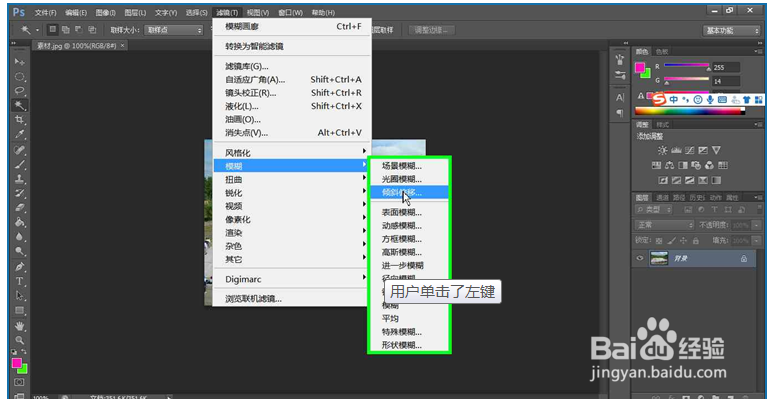This screenshot has height=399, width=769.
Task: Select the Eraser tool
Action: coord(20,208)
